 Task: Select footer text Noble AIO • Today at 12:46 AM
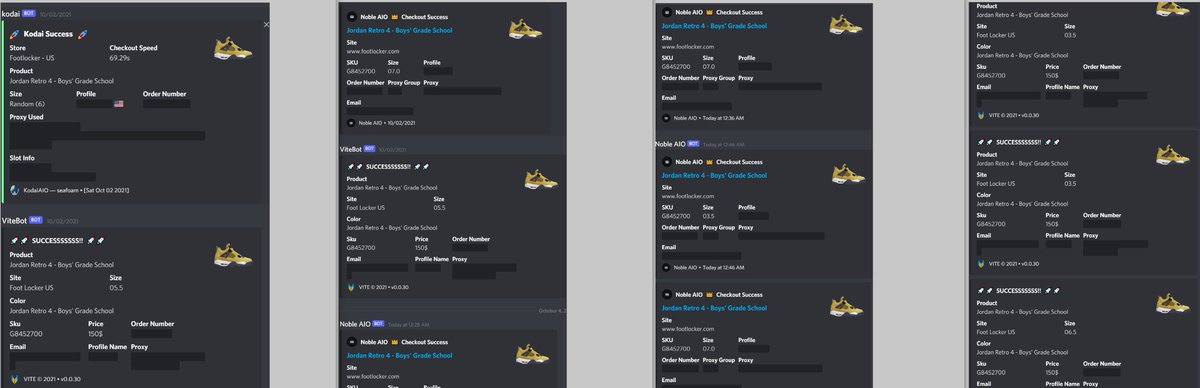point(710,267)
